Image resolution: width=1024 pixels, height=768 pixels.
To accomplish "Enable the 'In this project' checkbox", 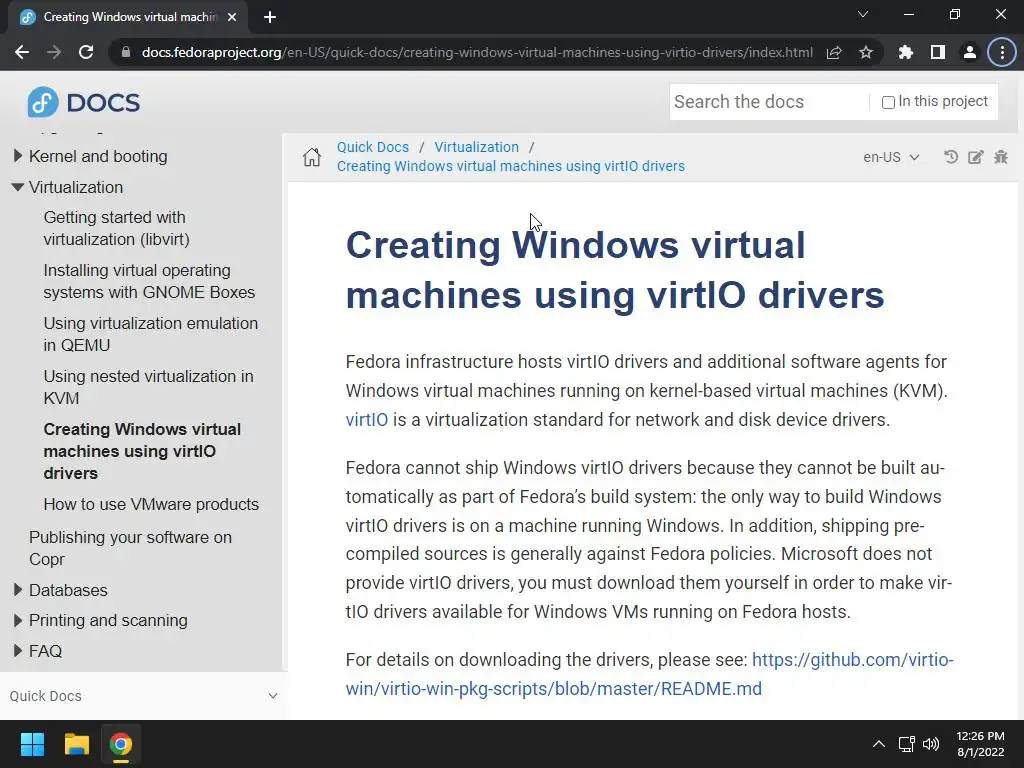I will click(x=888, y=103).
